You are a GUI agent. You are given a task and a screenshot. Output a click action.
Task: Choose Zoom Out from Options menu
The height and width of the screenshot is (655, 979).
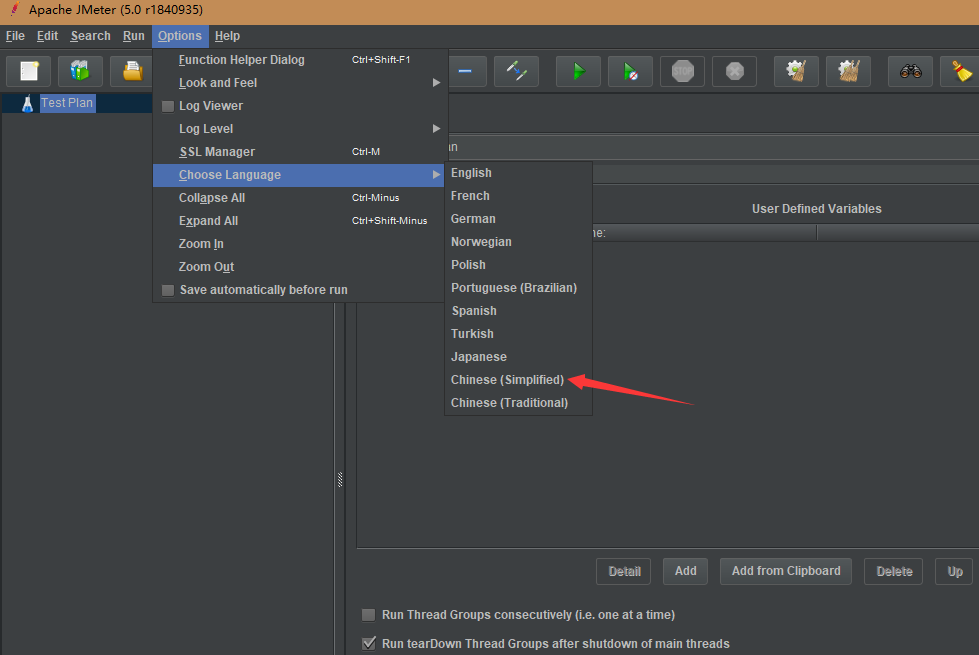click(x=300, y=267)
